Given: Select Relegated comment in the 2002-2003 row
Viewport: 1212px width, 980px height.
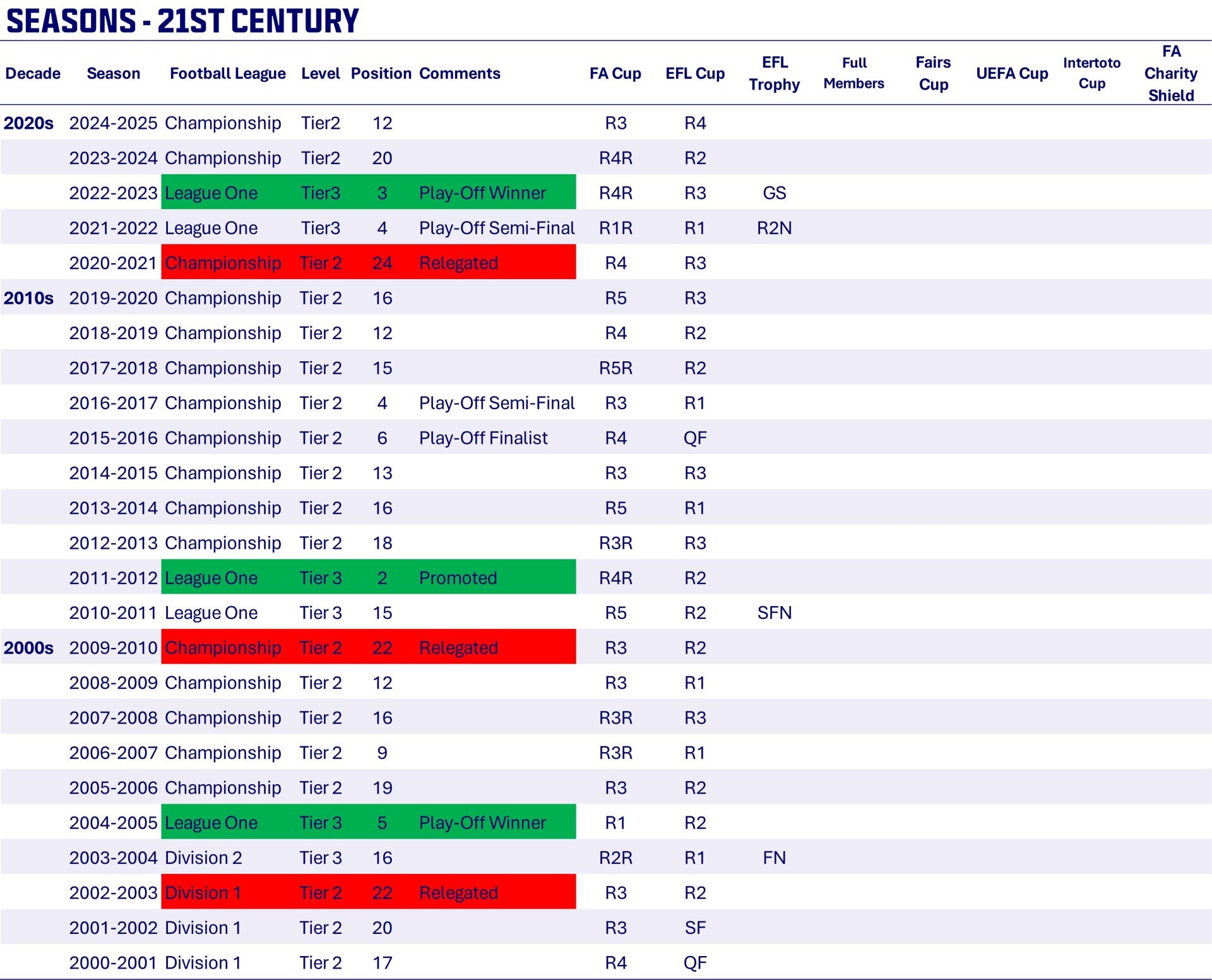Looking at the screenshot, I should (459, 892).
